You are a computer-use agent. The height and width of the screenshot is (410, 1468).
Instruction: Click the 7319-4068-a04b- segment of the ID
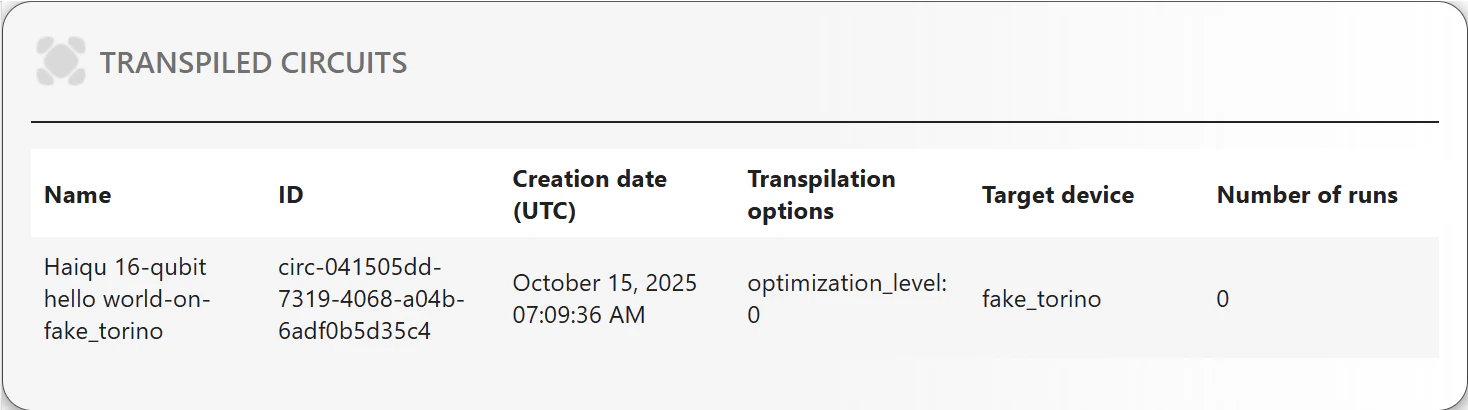pyautogui.click(x=371, y=299)
